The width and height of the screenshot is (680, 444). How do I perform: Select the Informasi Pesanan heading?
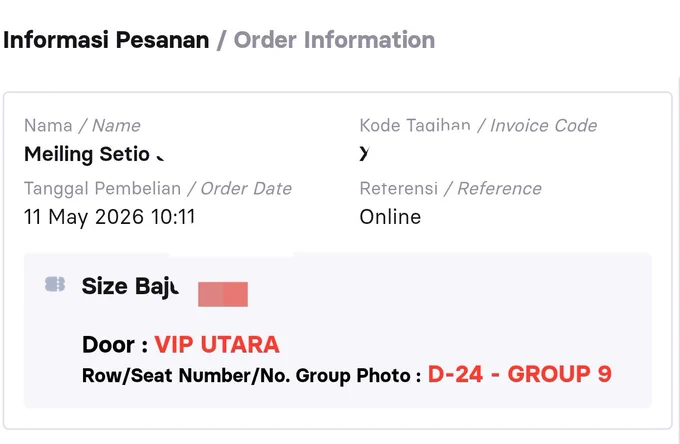pyautogui.click(x=106, y=40)
